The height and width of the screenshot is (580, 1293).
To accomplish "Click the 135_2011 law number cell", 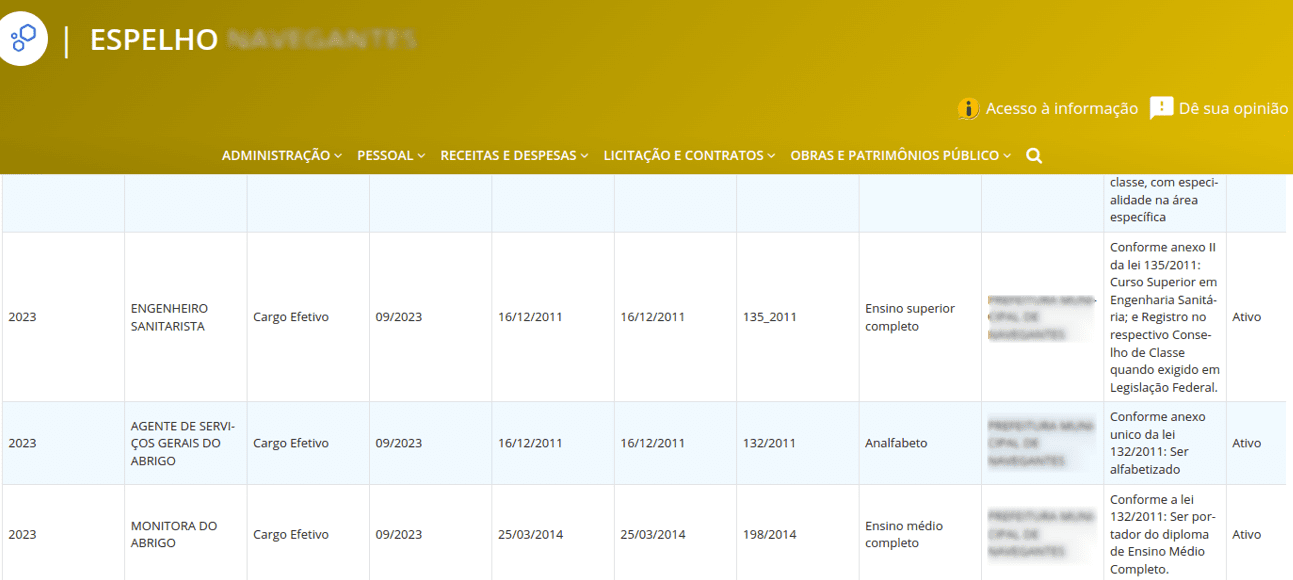I will 769,317.
